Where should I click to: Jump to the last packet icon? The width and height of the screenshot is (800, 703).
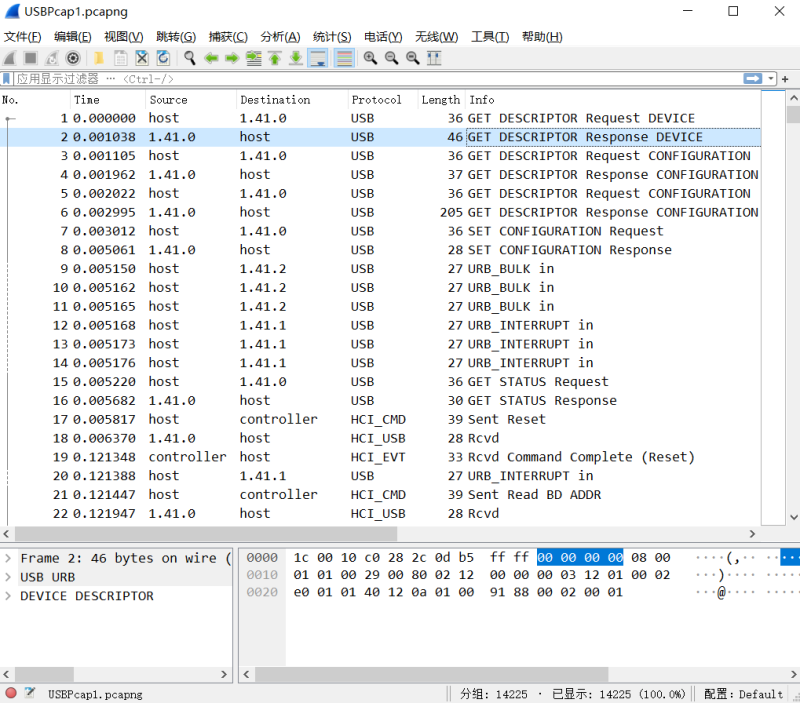[296, 58]
